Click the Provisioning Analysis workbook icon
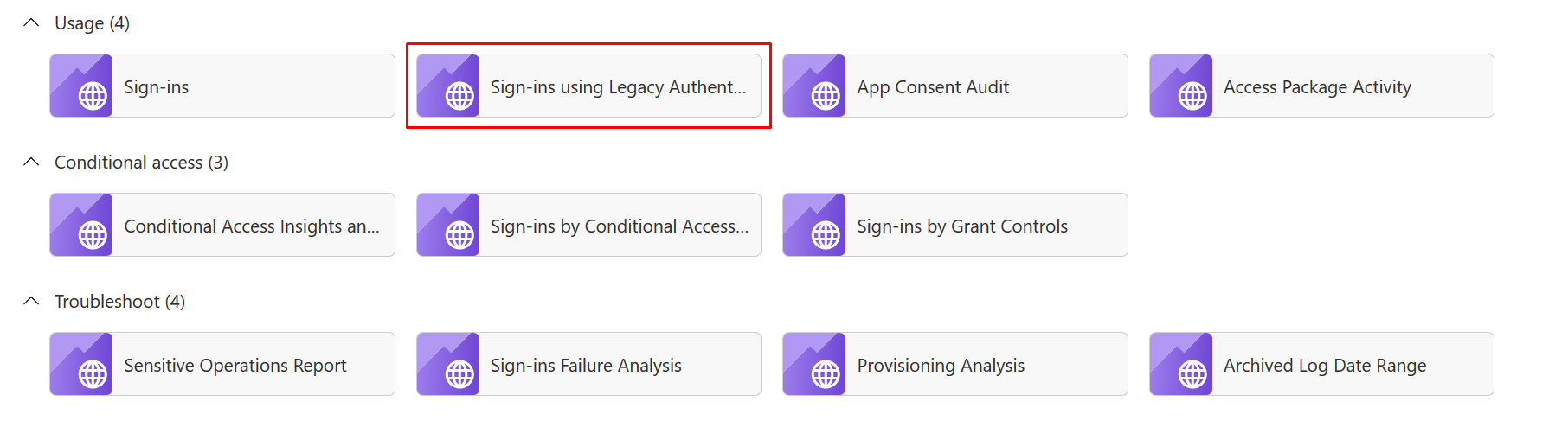The image size is (1568, 440). point(814,364)
